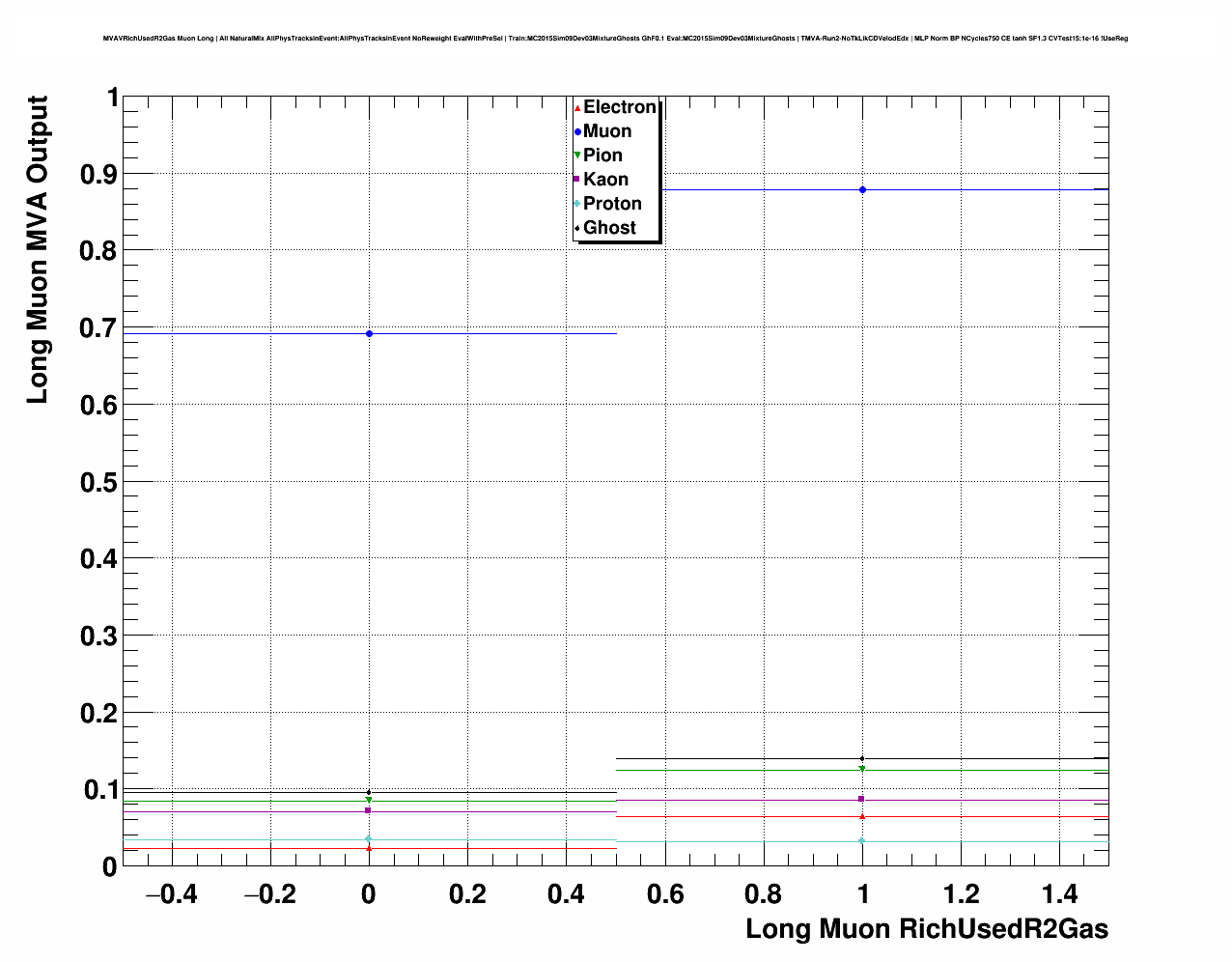The image size is (1232, 962).
Task: Click the black Ghost legend marker
Action: 577,228
